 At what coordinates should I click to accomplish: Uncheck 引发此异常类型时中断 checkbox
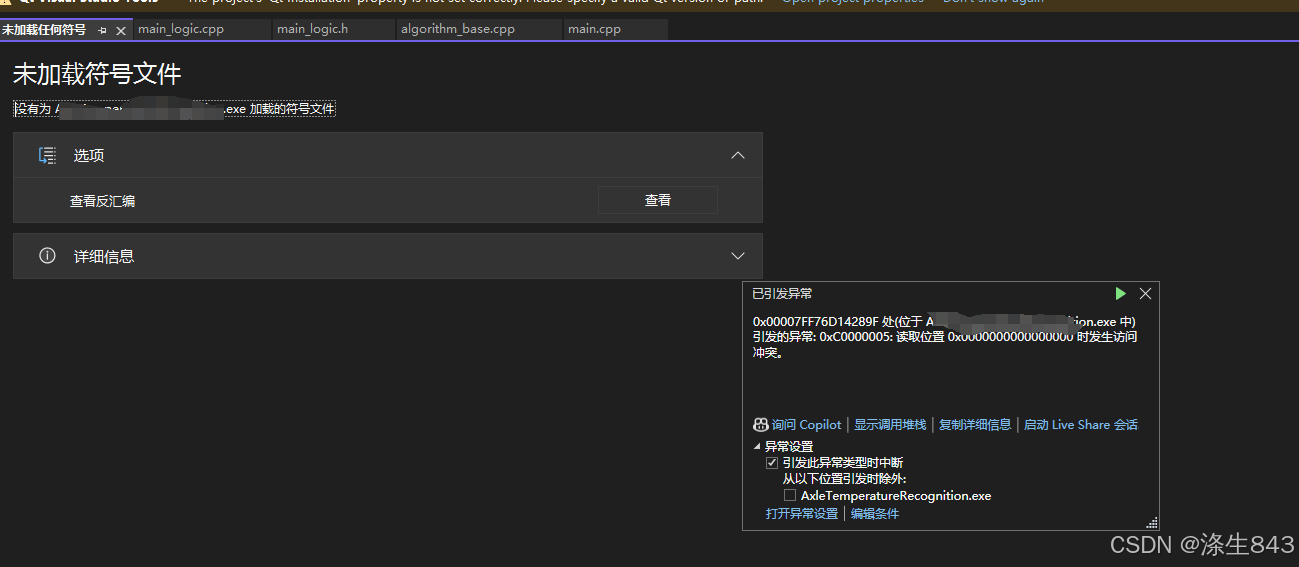[x=772, y=463]
